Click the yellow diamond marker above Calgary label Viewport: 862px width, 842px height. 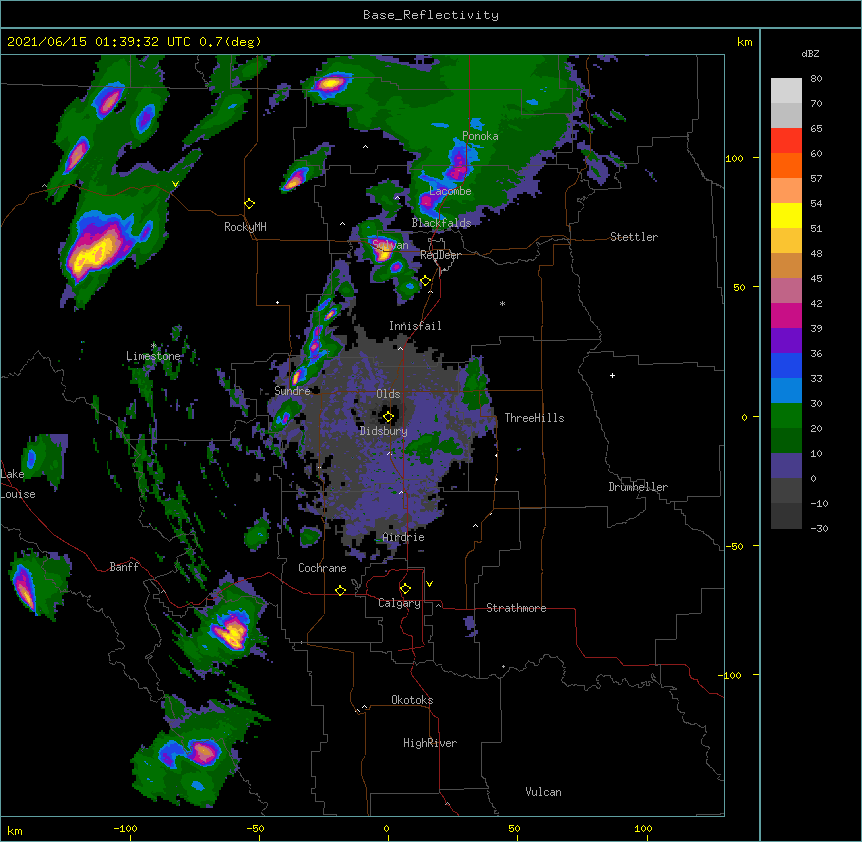405,589
